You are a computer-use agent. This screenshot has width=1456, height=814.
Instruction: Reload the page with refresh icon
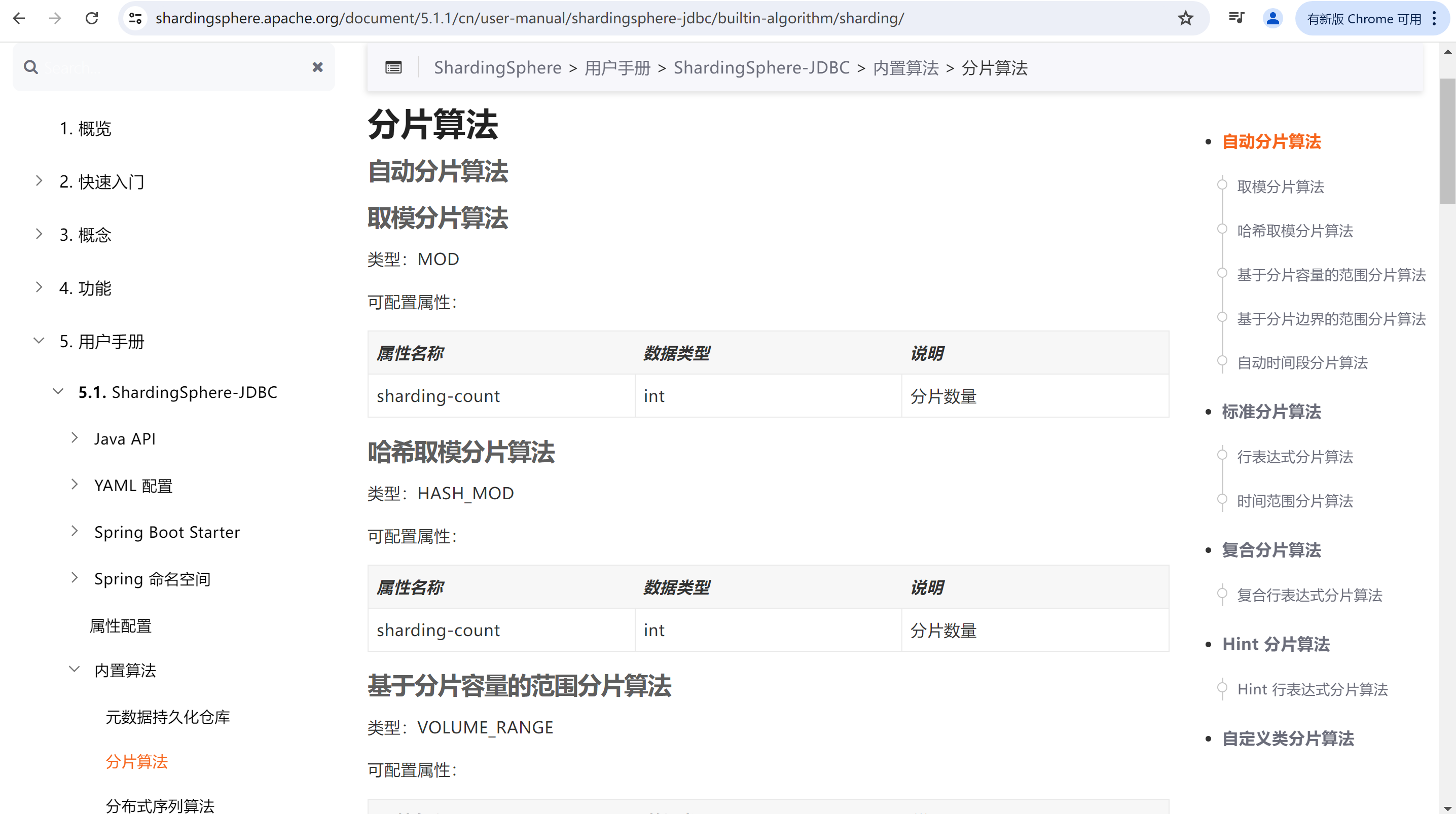point(92,19)
